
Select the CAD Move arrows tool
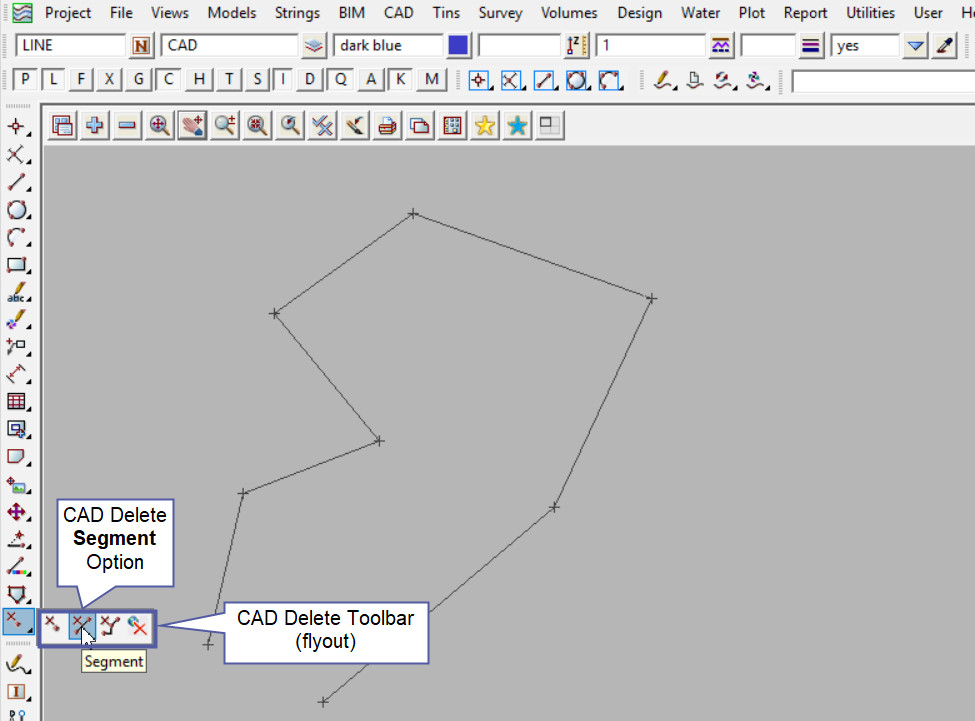coord(17,512)
